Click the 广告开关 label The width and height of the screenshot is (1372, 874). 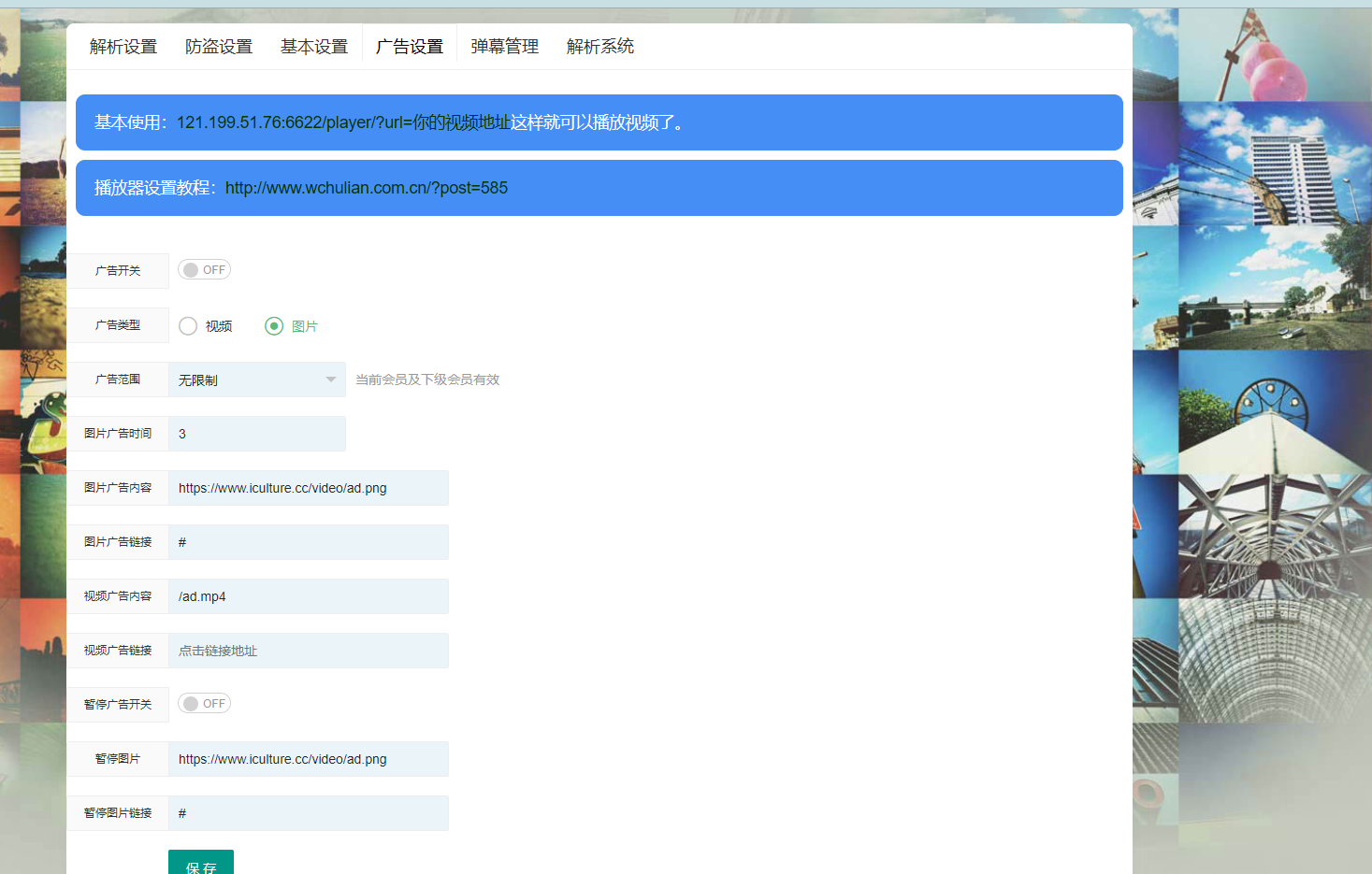(118, 271)
